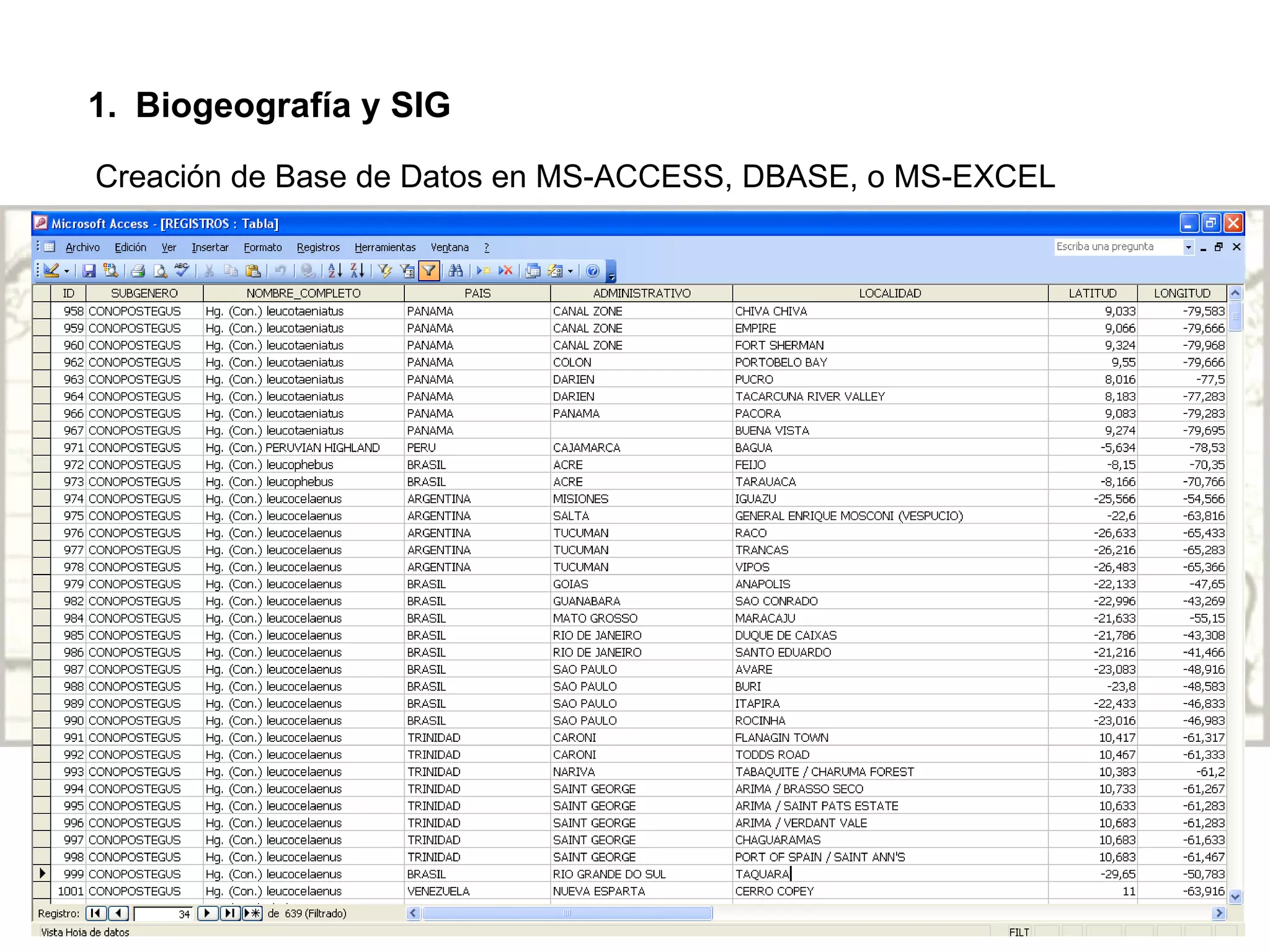Open the Registros menu
This screenshot has width=1270, height=952.
(318, 247)
